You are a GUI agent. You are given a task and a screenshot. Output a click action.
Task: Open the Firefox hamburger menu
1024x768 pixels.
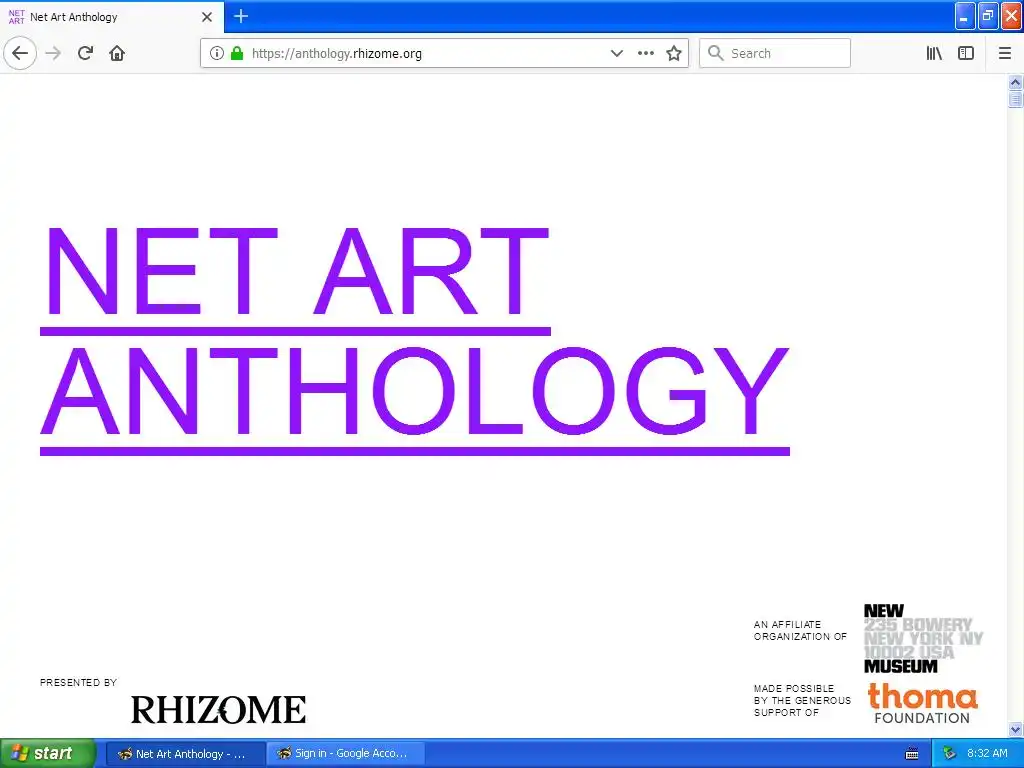[x=1005, y=53]
